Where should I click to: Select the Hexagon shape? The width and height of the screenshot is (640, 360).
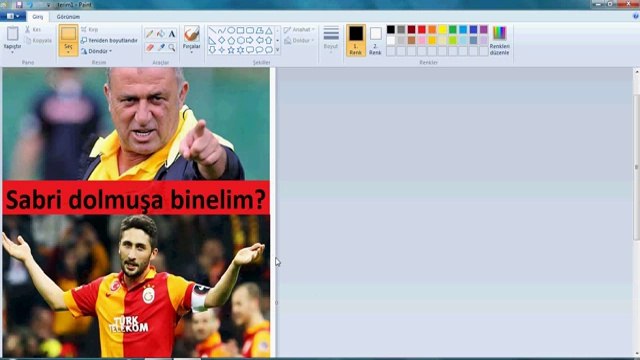click(x=240, y=40)
